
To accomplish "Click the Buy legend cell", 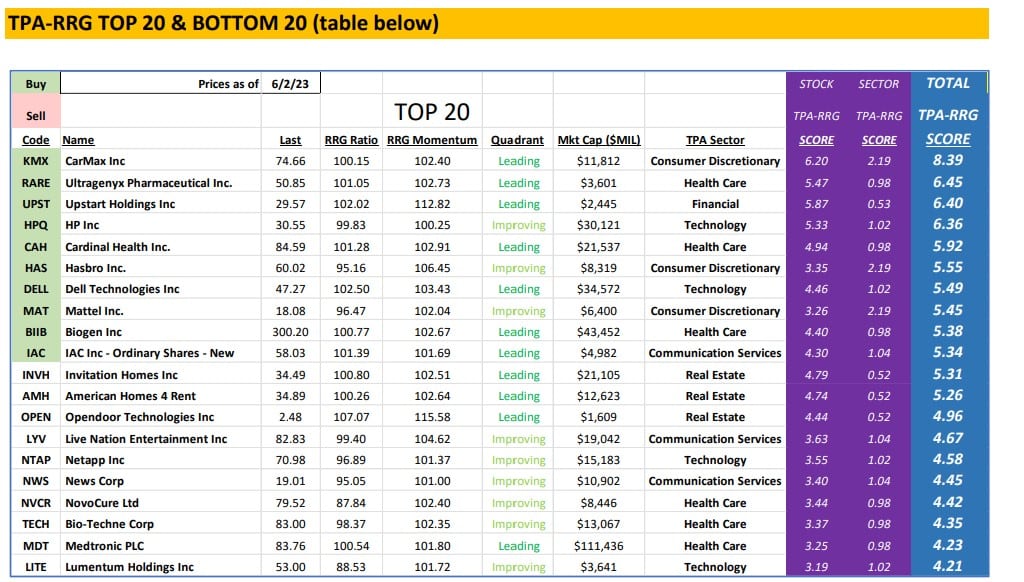I will click(x=35, y=84).
